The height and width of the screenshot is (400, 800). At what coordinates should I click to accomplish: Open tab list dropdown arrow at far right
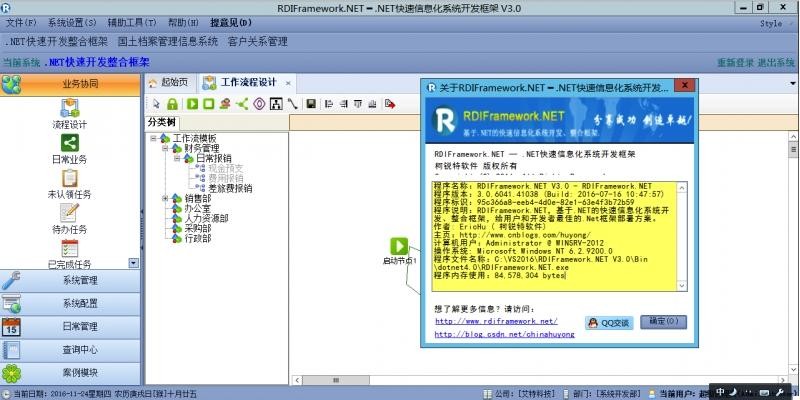[793, 83]
